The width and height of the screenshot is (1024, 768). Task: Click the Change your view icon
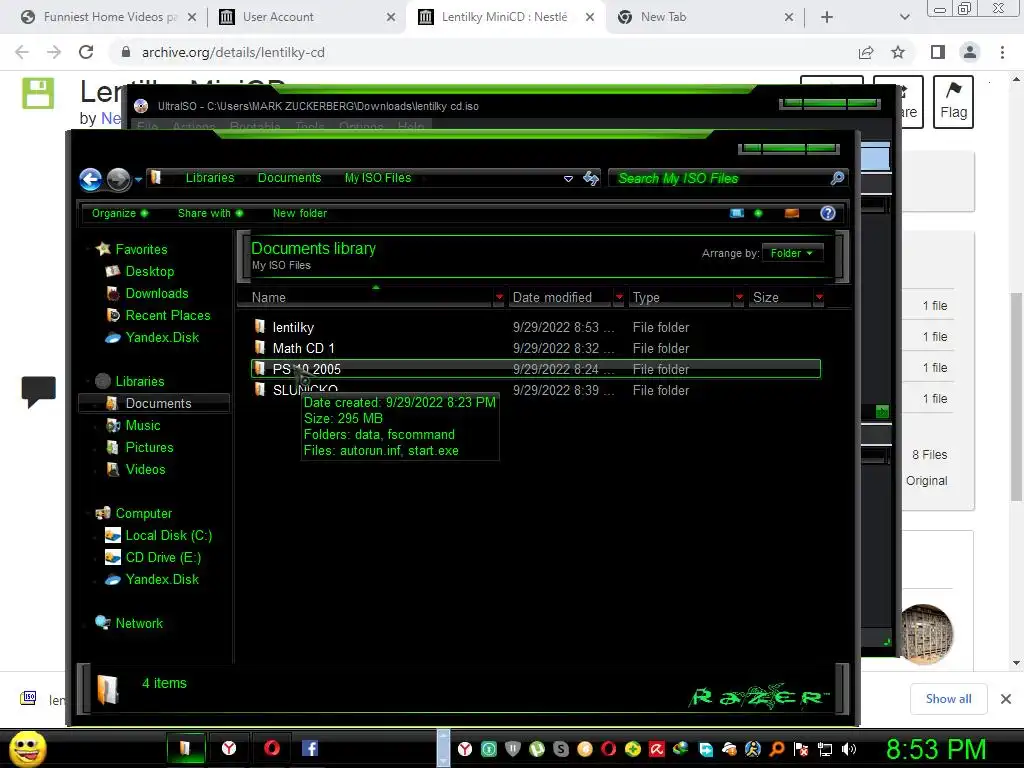tap(737, 214)
